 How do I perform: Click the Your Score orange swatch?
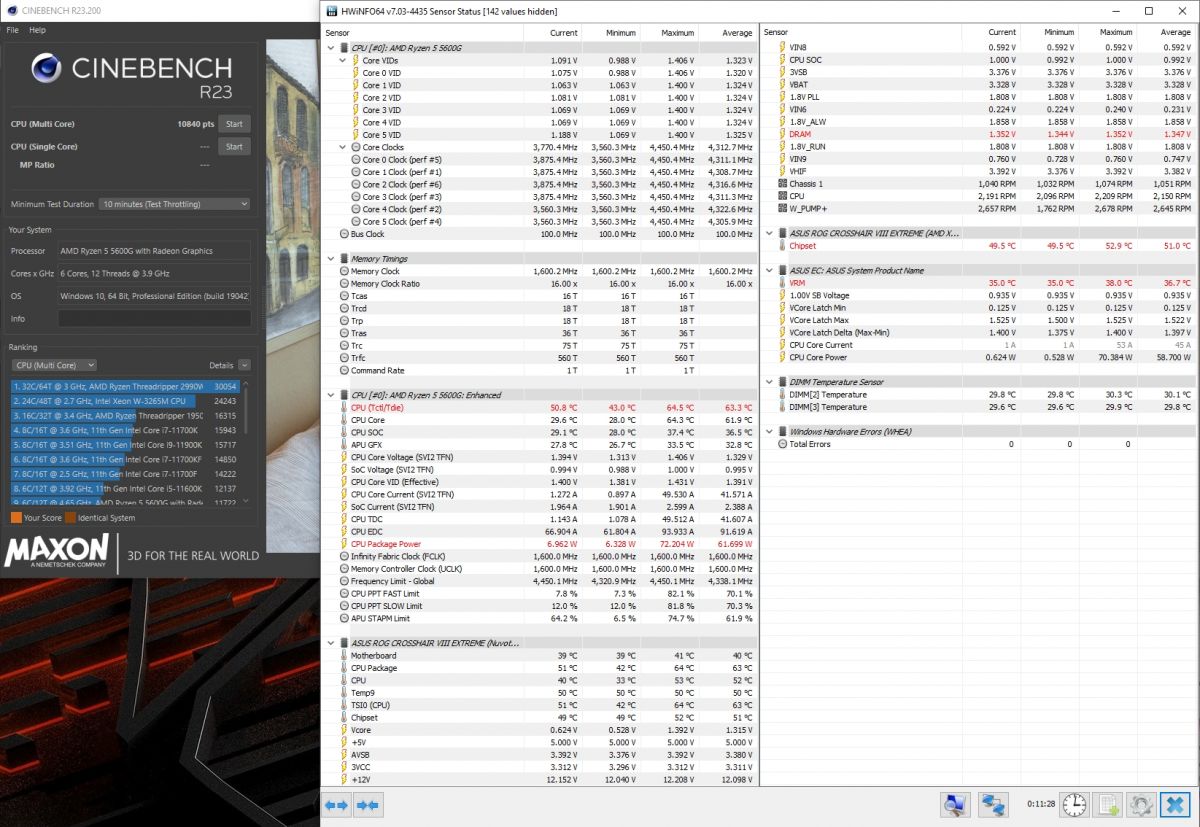tap(16, 518)
